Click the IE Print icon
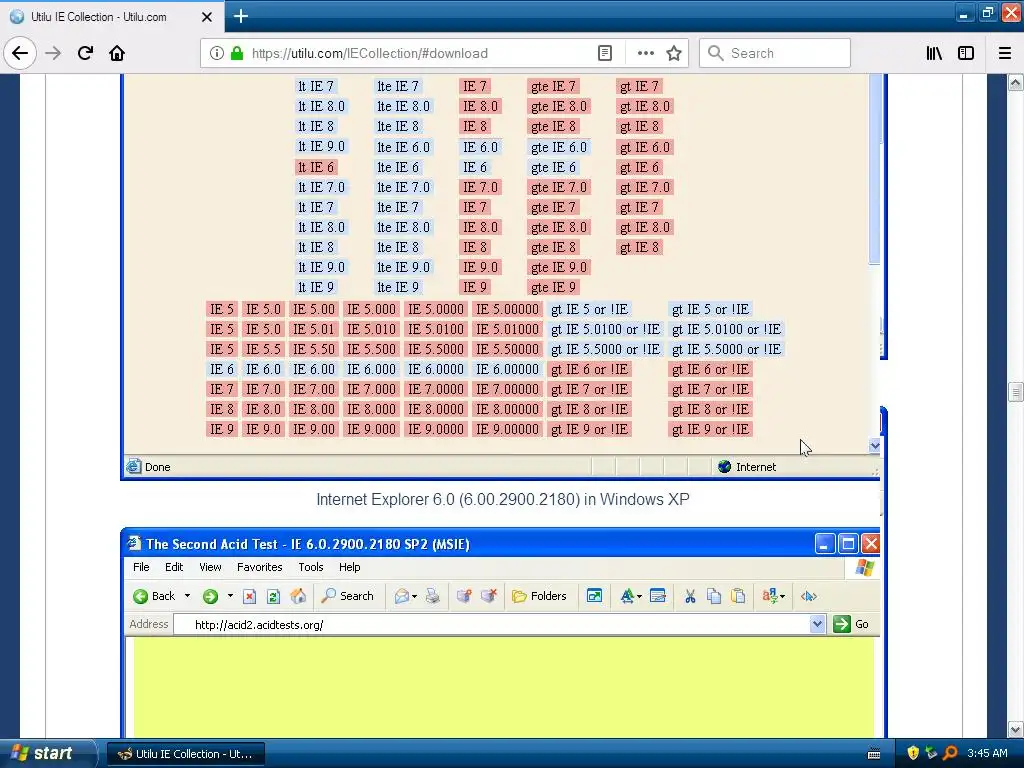This screenshot has height=768, width=1024. [432, 596]
